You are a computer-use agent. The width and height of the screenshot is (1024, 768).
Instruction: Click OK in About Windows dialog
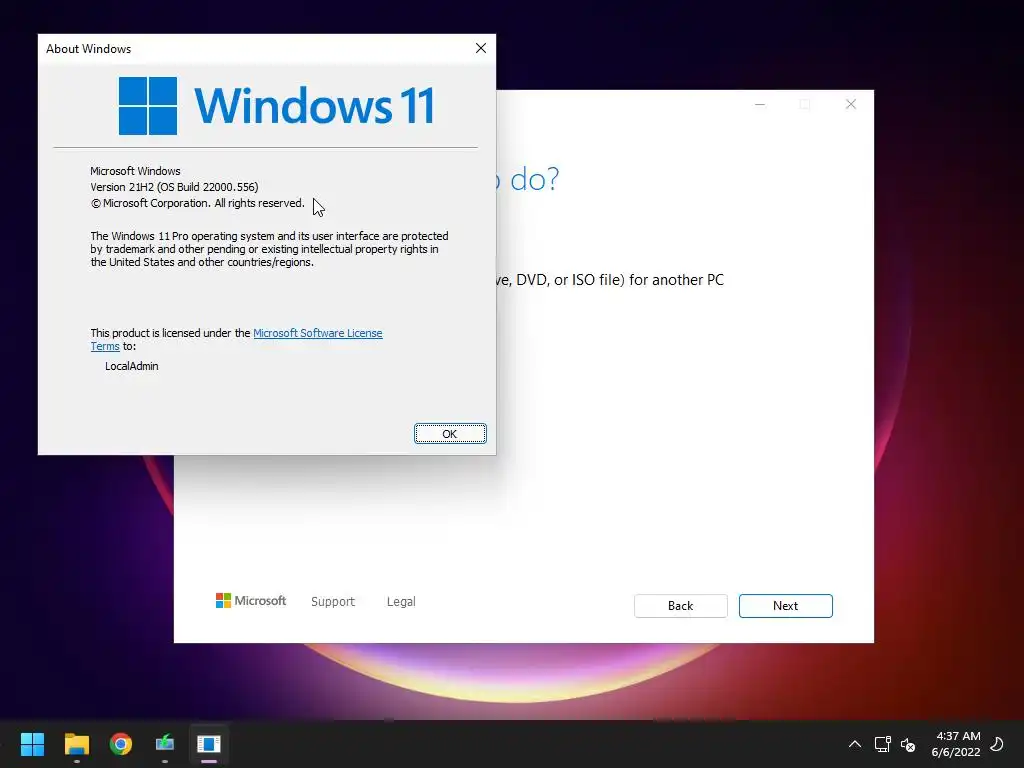point(450,434)
